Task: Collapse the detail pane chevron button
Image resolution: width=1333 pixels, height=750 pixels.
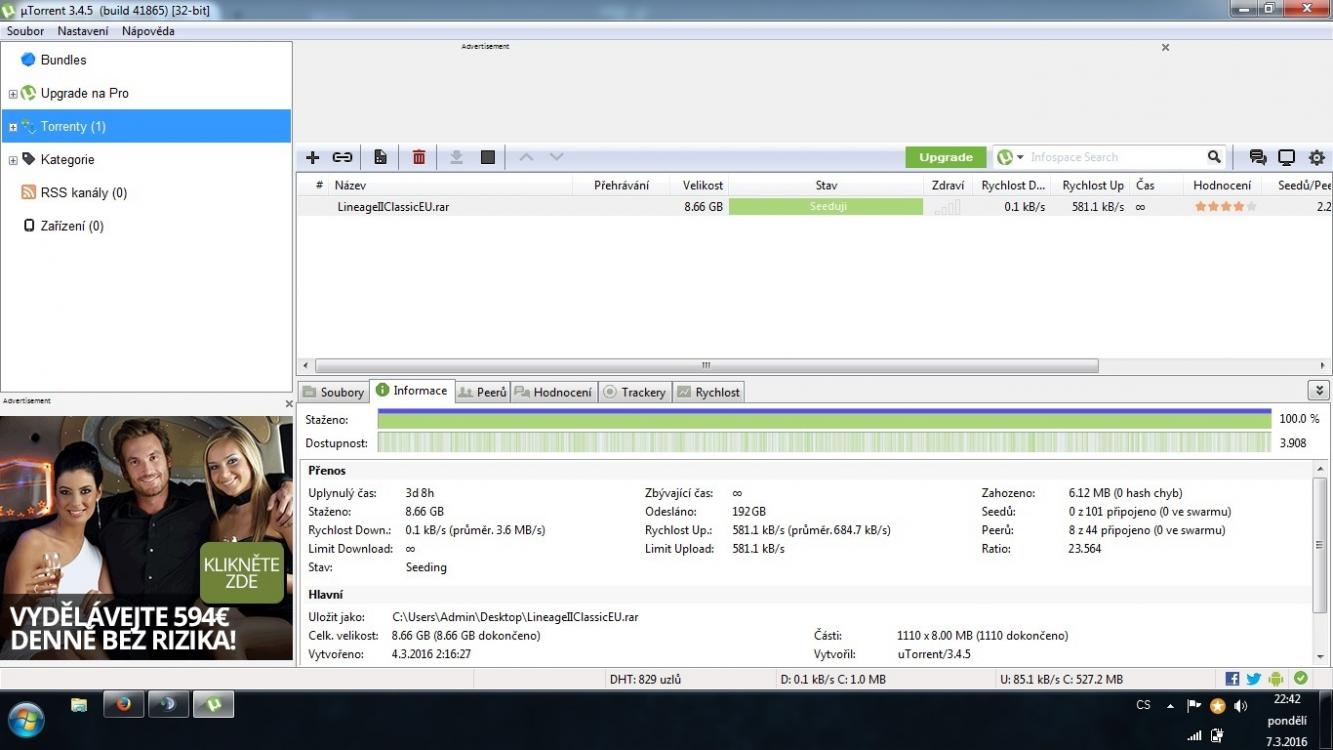Action: (1318, 391)
